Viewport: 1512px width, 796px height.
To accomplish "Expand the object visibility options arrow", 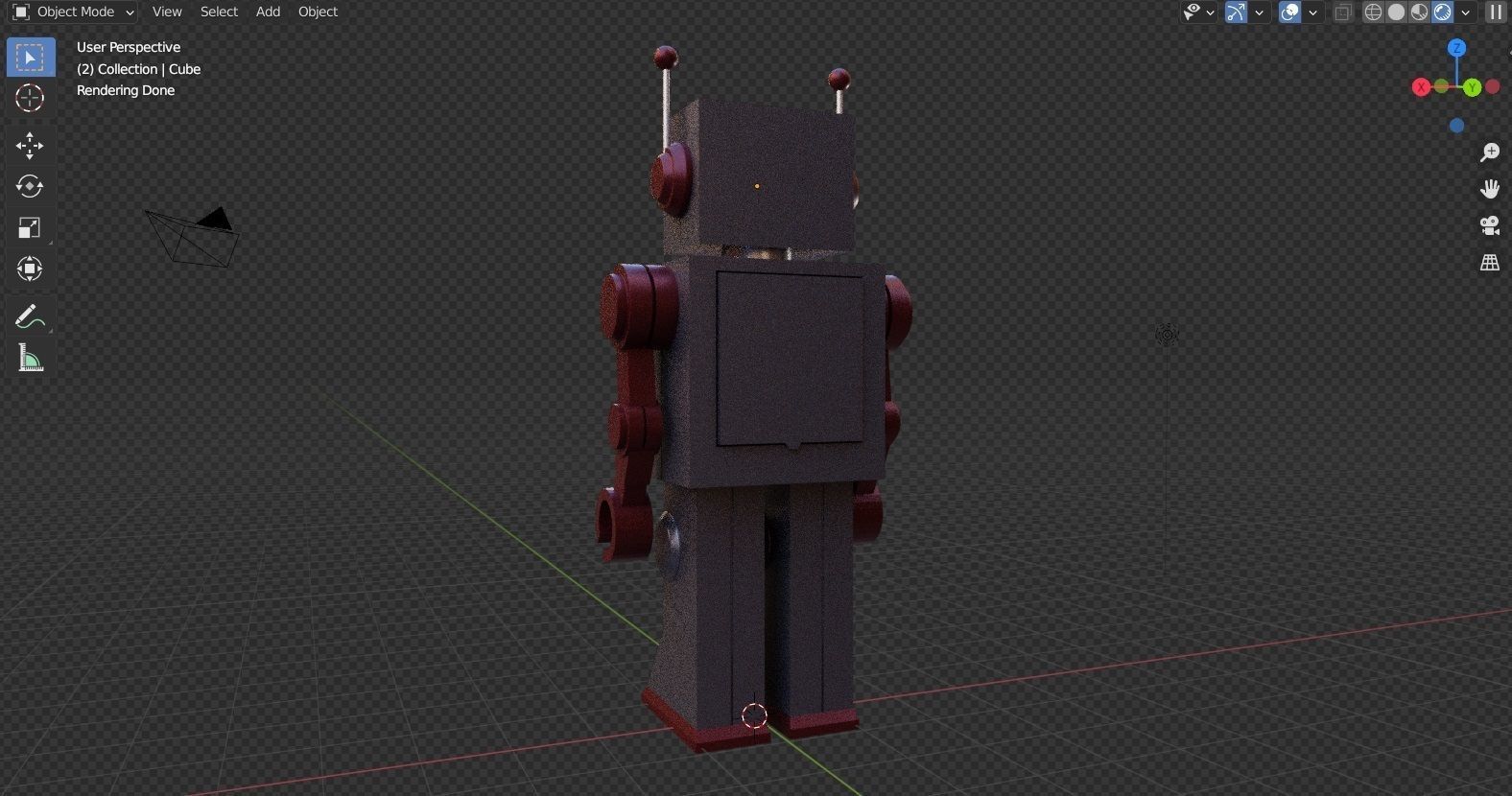I will point(1211,12).
